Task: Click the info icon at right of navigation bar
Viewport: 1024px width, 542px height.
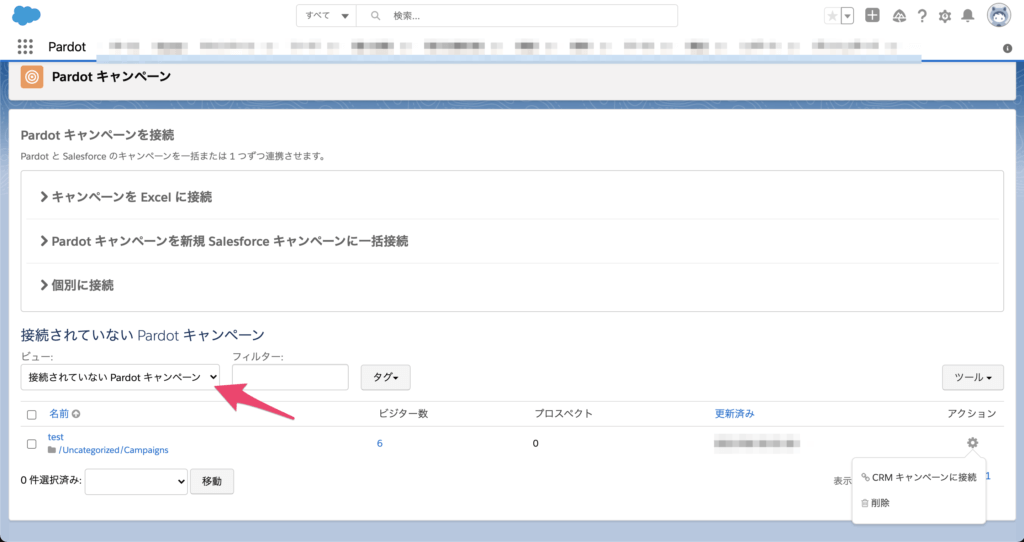Action: 1008,48
